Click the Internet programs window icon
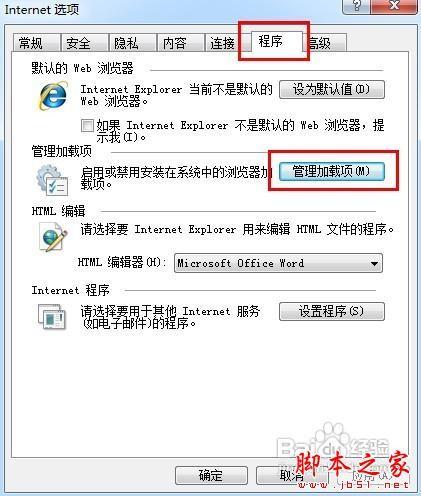The width and height of the screenshot is (421, 496). click(x=52, y=316)
